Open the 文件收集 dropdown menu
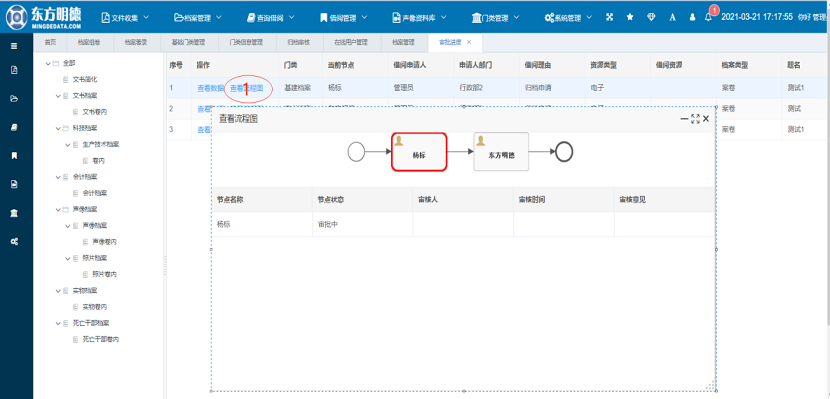The width and height of the screenshot is (830, 399). point(125,17)
